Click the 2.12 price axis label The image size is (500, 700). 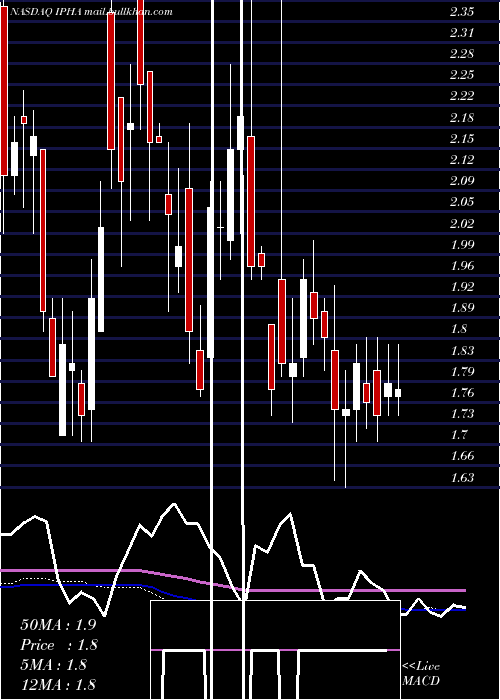click(x=462, y=160)
